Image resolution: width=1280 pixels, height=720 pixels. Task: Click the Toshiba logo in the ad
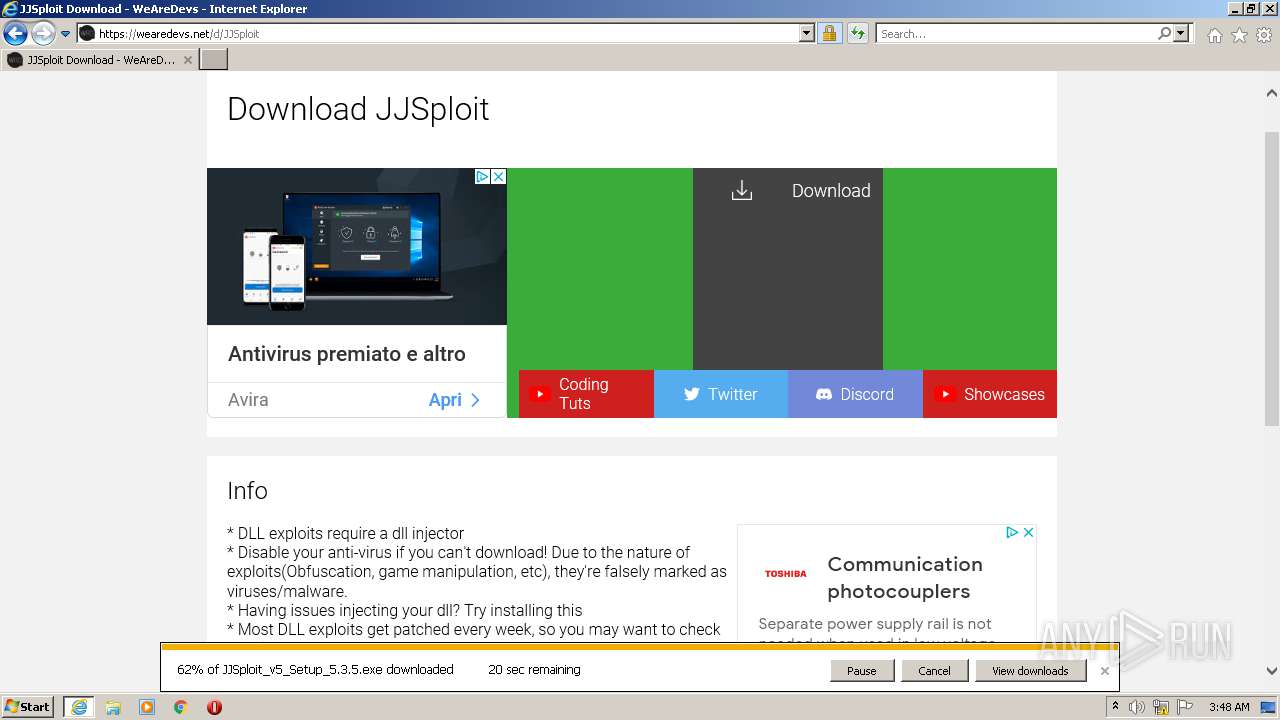[785, 573]
